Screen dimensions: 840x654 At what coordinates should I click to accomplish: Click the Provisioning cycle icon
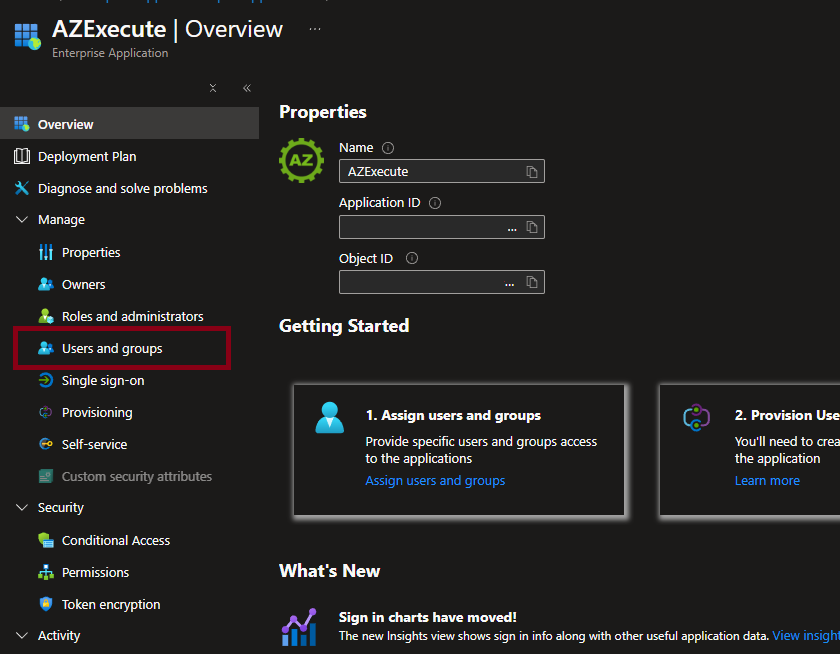[46, 412]
